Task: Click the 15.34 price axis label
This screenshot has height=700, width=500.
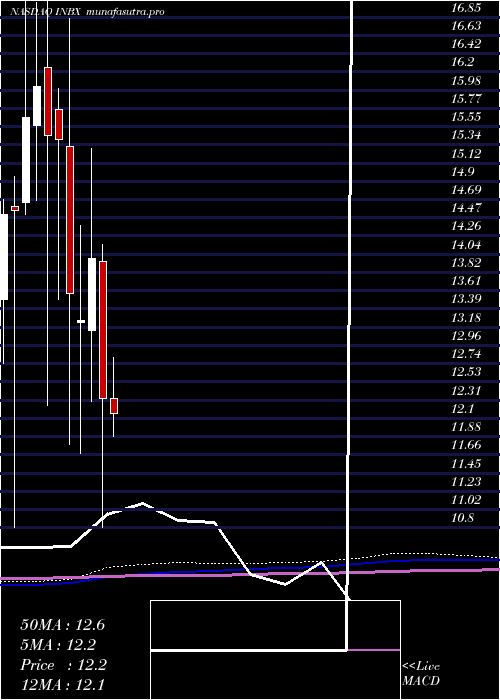Action: click(x=466, y=135)
